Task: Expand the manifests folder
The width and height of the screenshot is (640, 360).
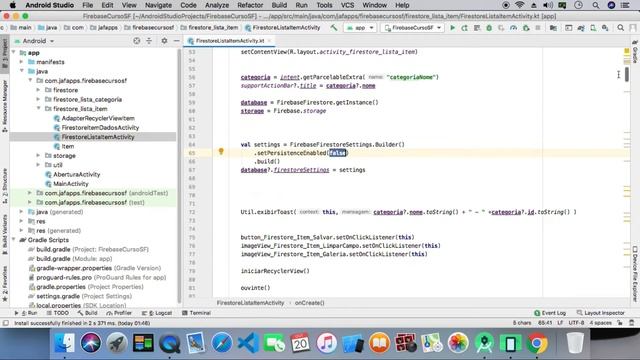Action: [22, 62]
